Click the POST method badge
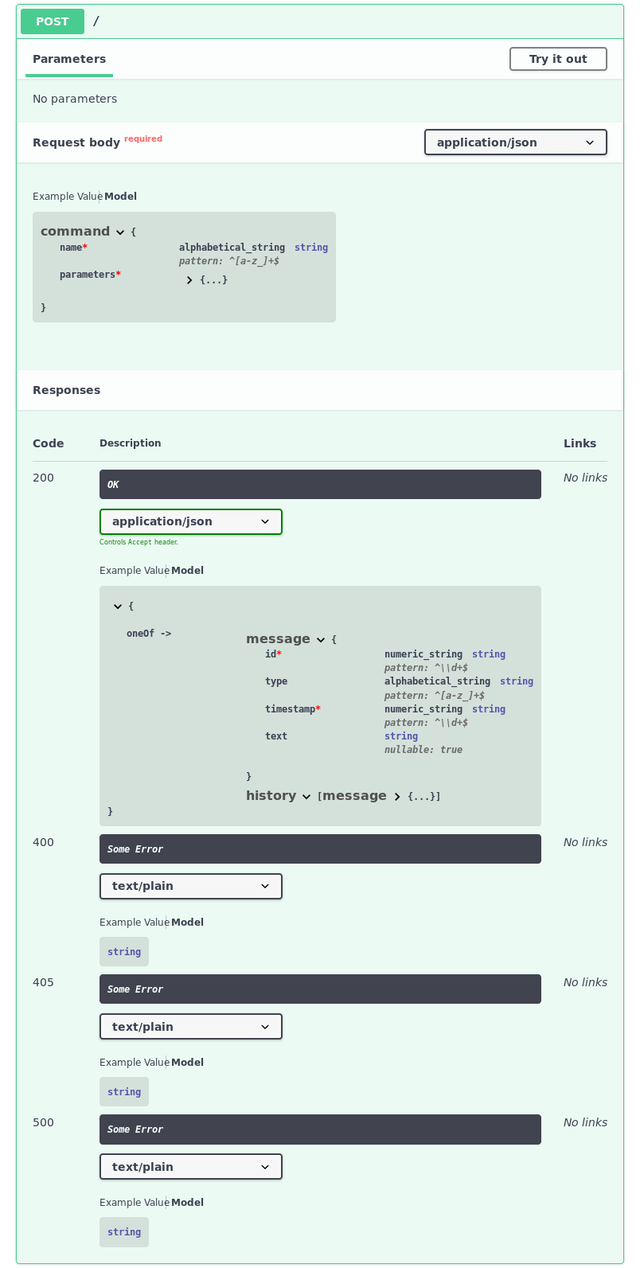This screenshot has width=640, height=1268. [x=52, y=21]
